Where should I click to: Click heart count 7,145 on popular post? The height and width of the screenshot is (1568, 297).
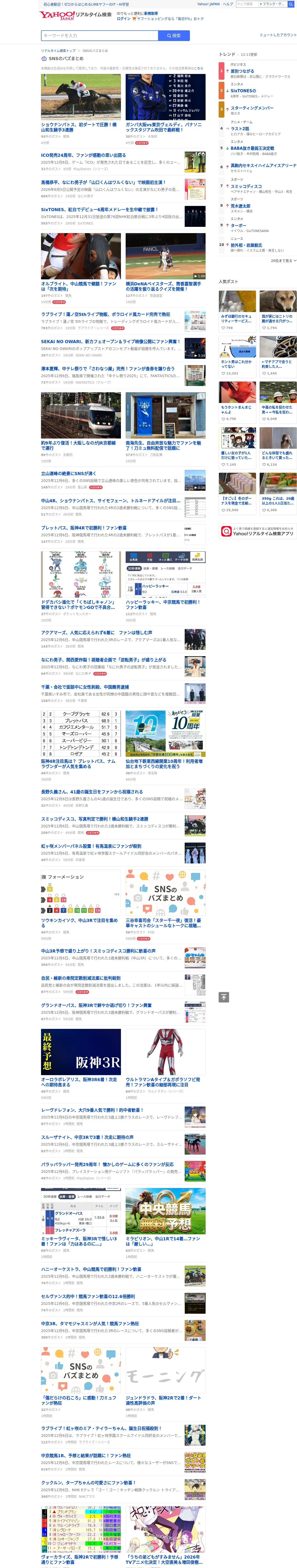coord(229,464)
